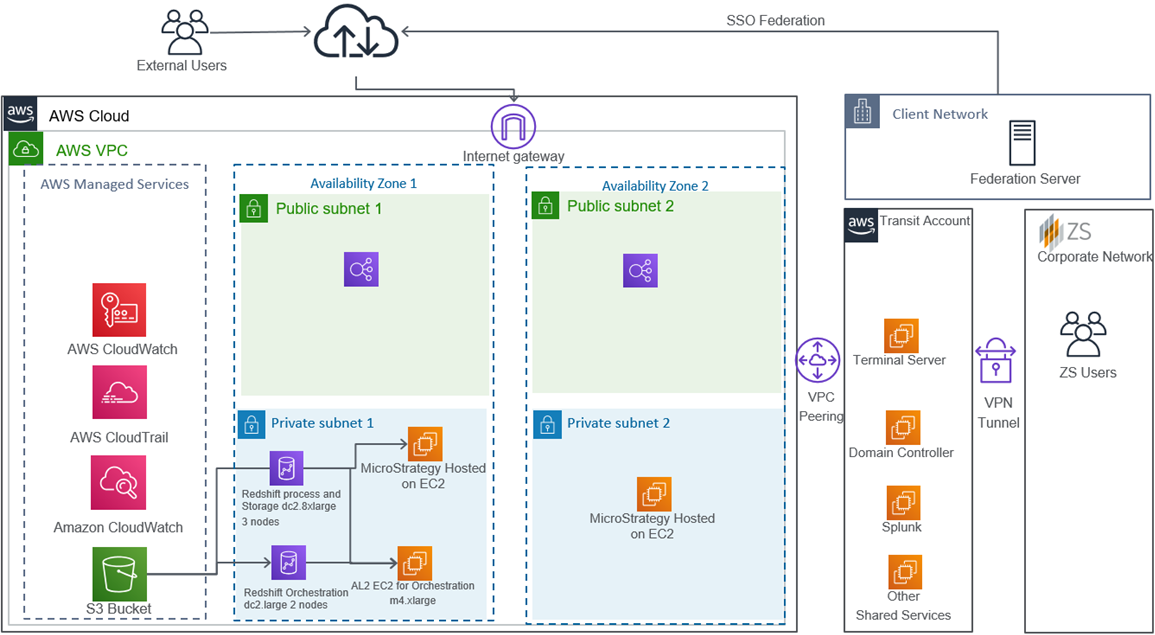Click the Availability Zone 1 label
The width and height of the screenshot is (1155, 635).
363,182
